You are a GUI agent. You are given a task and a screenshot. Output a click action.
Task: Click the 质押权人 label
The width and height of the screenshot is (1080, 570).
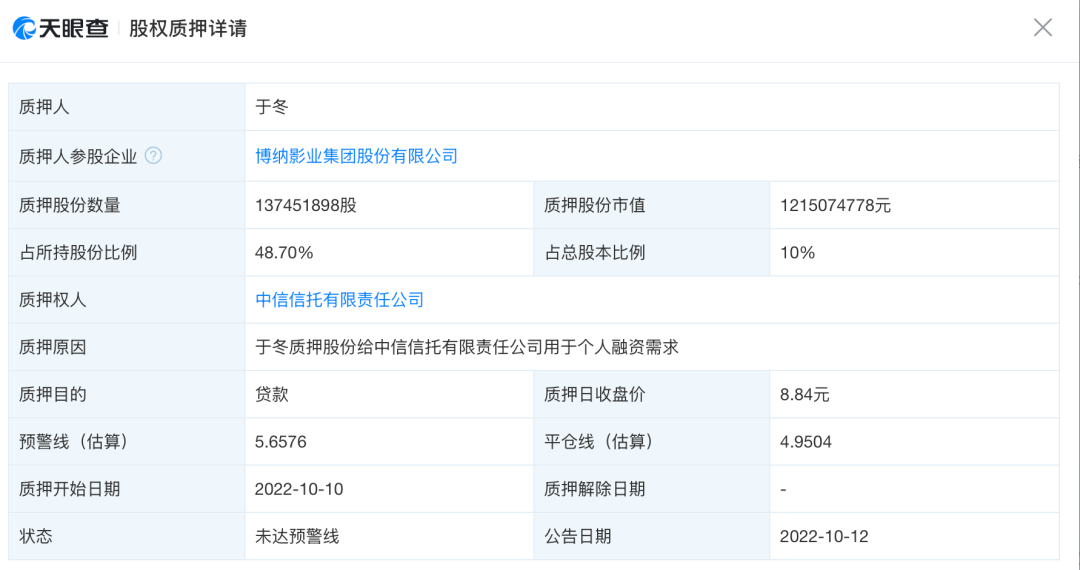pos(52,299)
